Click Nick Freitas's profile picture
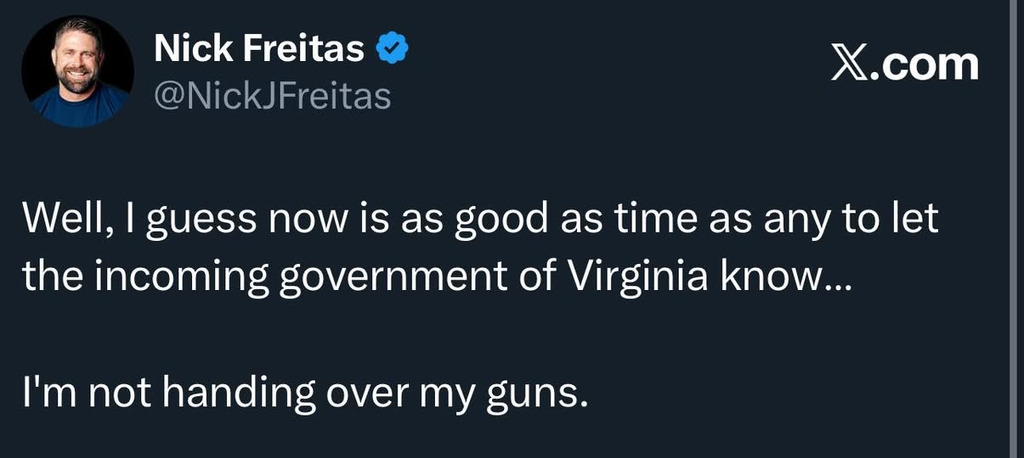 click(x=78, y=71)
